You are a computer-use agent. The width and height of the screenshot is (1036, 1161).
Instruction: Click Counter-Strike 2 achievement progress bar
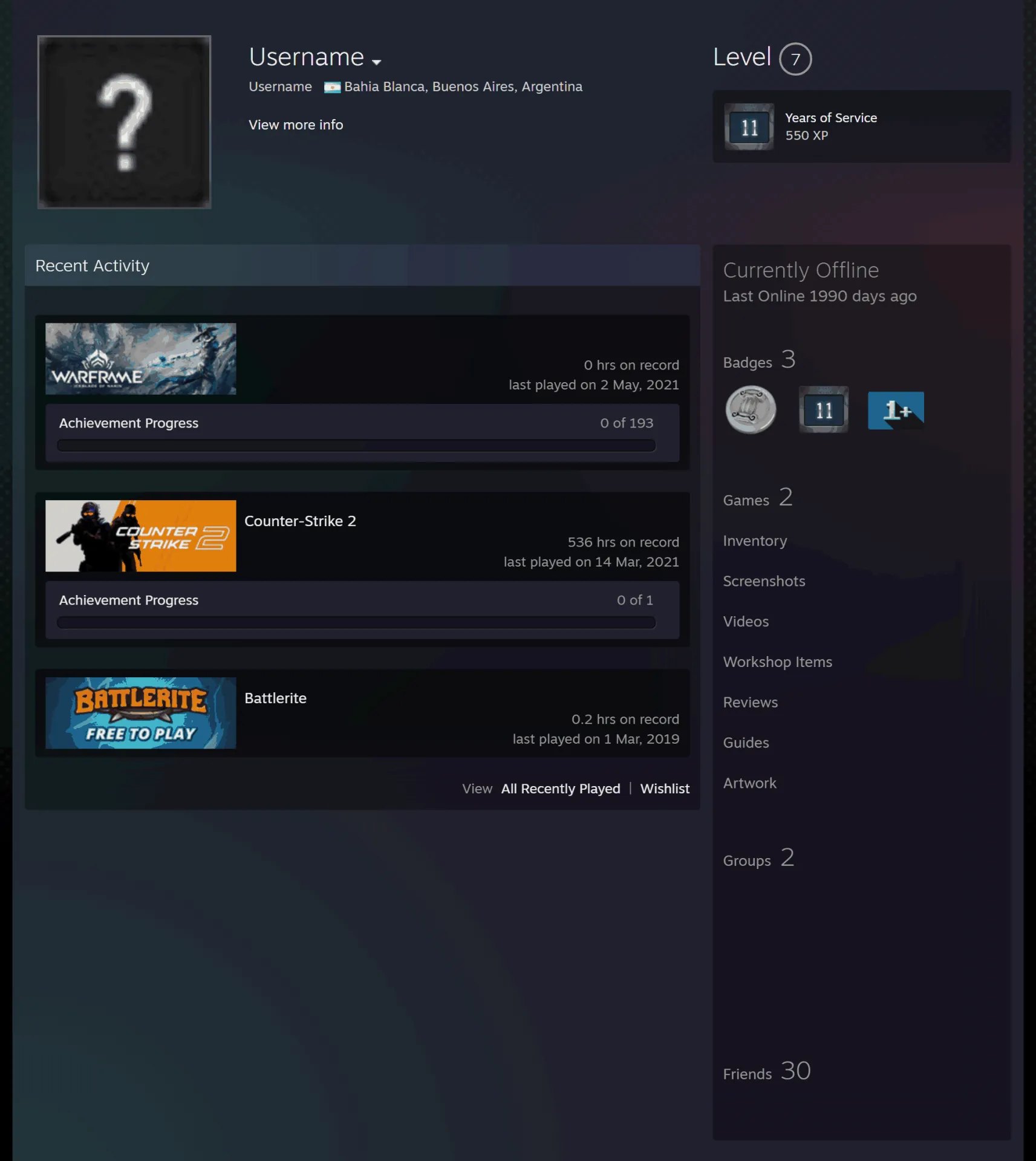(356, 623)
